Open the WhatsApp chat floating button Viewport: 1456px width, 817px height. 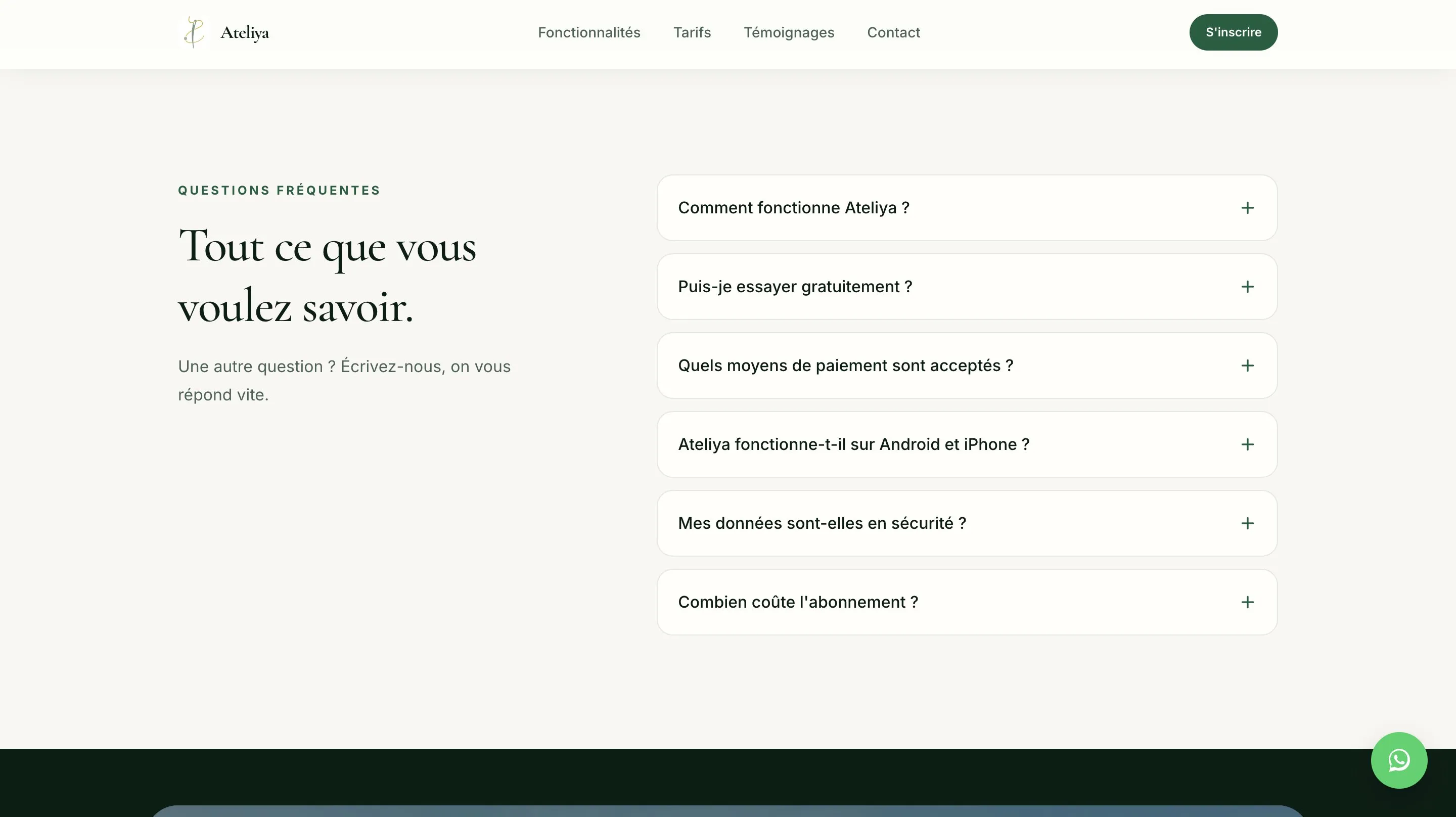tap(1398, 760)
